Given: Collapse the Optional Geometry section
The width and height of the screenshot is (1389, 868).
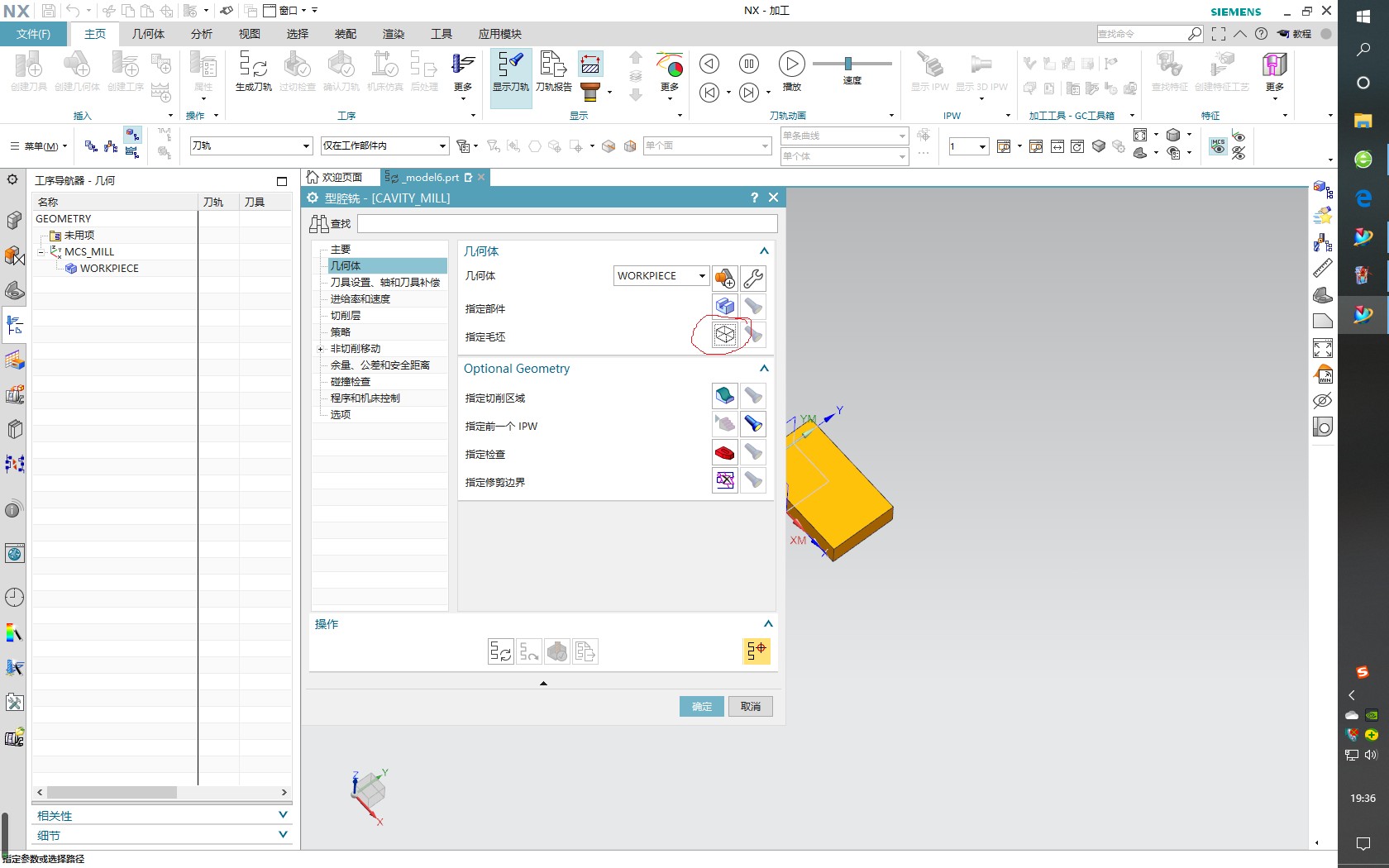Looking at the screenshot, I should click(x=764, y=369).
